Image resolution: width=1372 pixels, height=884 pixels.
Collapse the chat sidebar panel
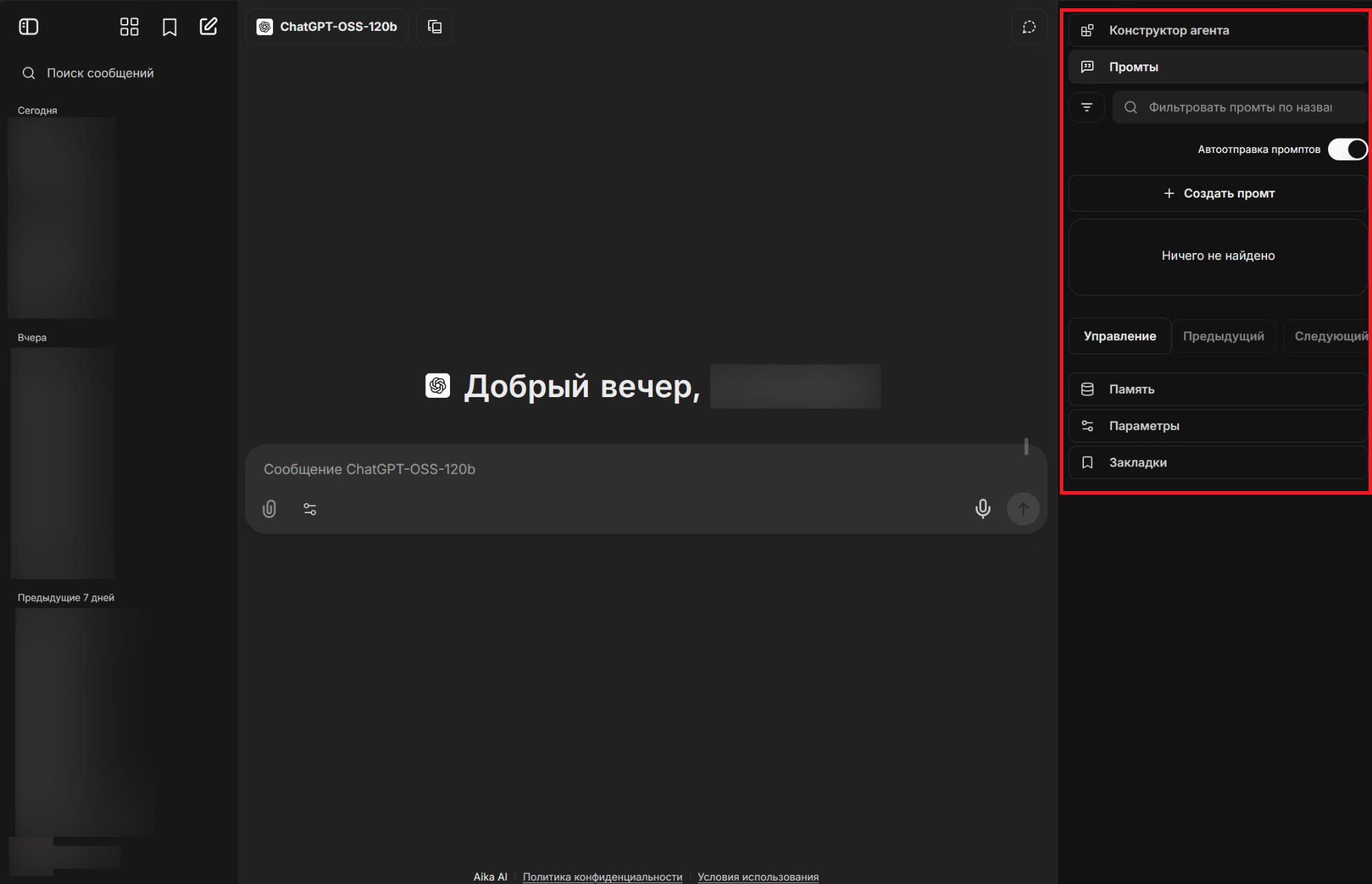(28, 26)
